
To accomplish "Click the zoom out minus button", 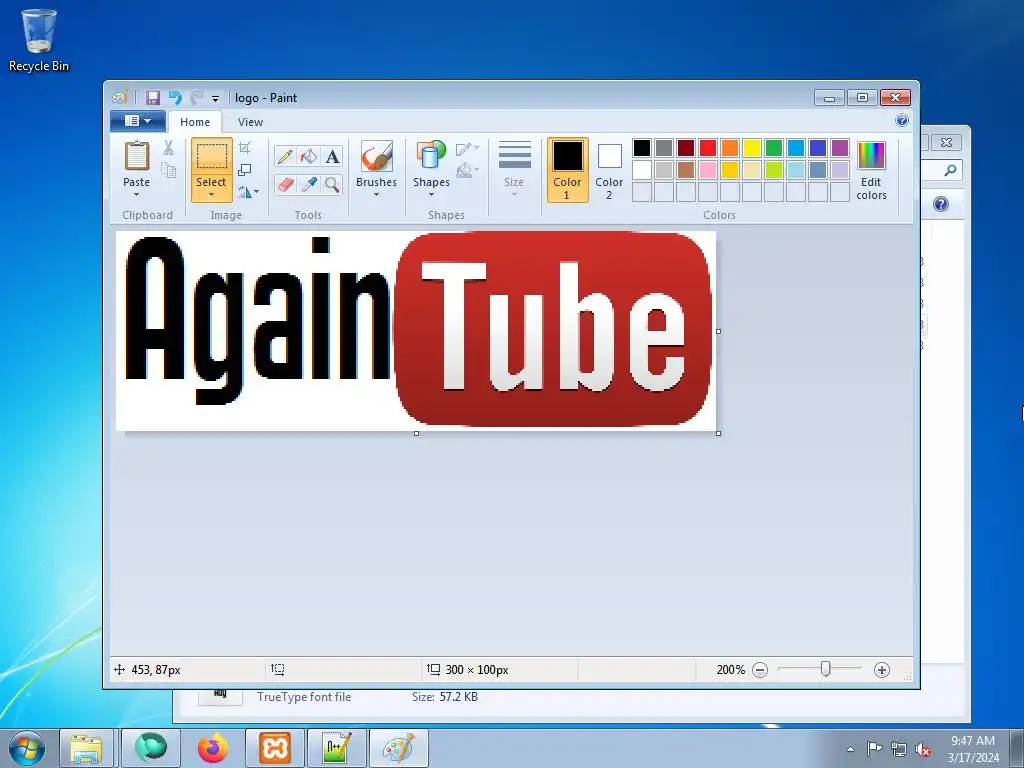I will [760, 669].
